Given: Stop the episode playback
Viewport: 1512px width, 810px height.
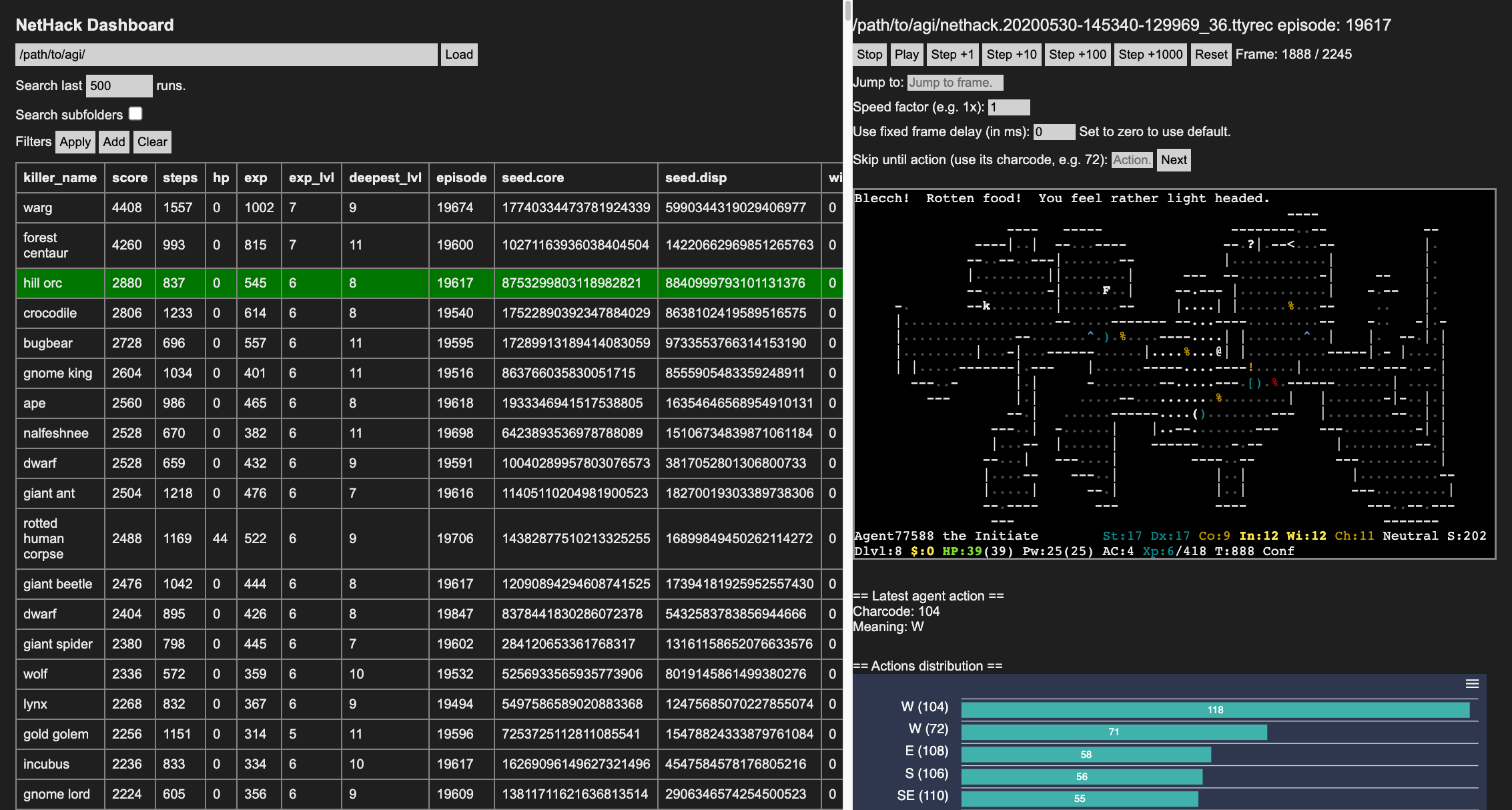Looking at the screenshot, I should (869, 55).
